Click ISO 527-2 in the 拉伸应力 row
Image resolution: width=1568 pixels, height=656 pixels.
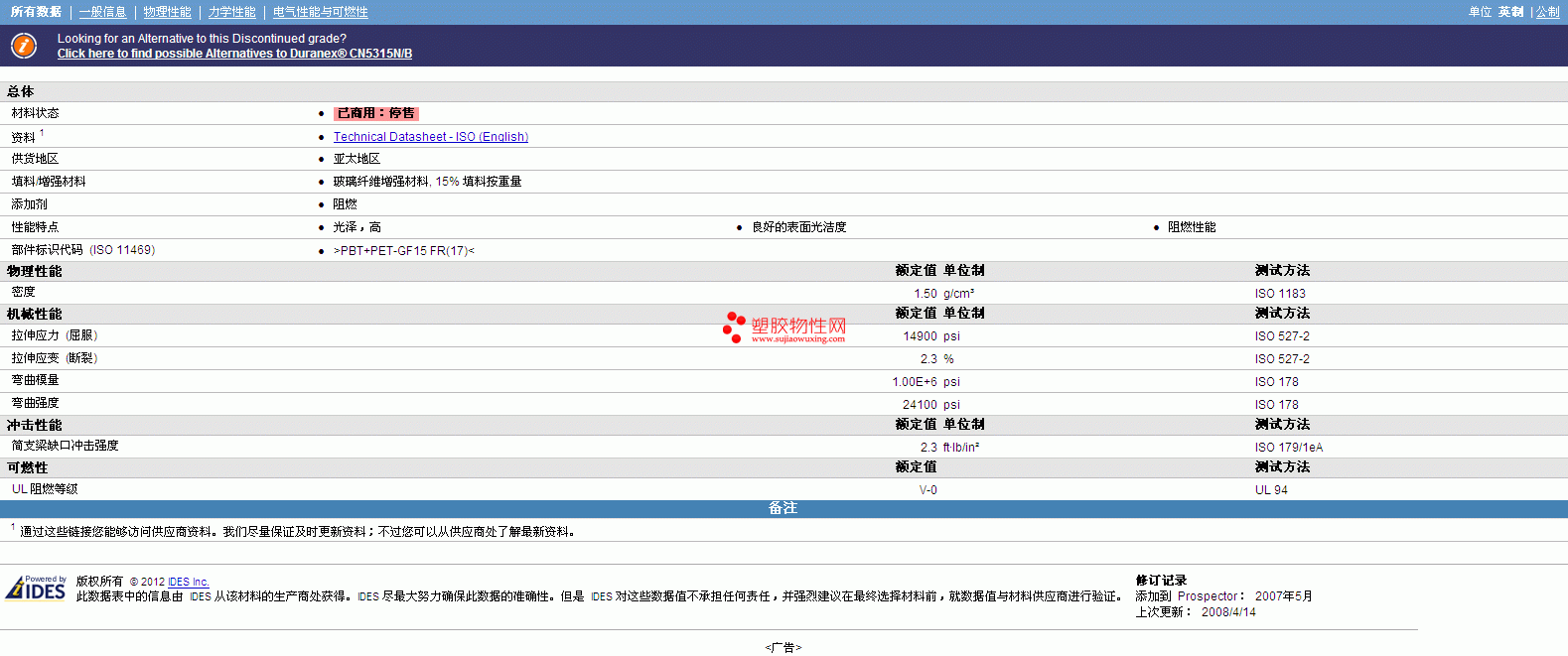[x=1282, y=336]
